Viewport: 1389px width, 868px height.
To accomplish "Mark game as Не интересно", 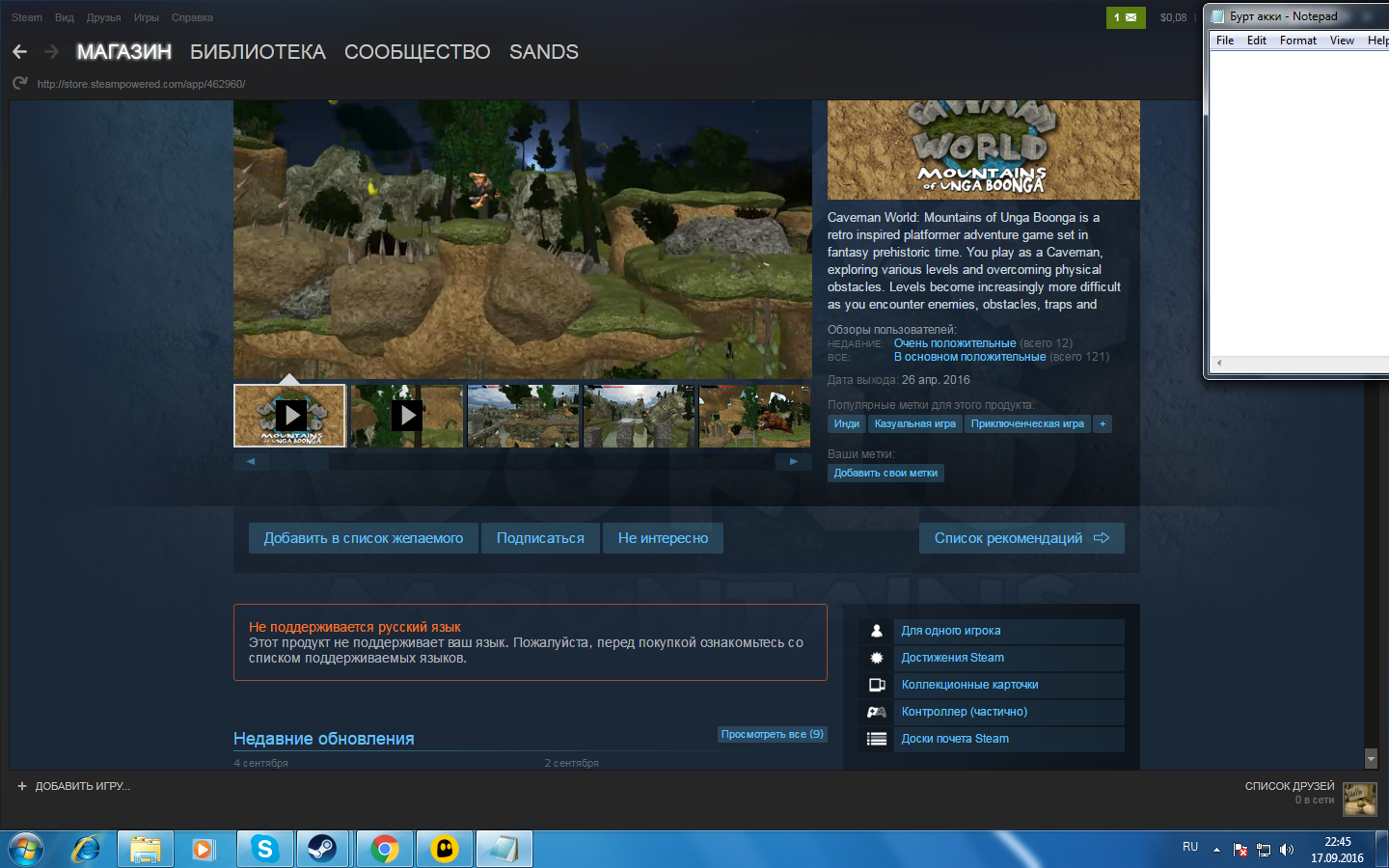I will click(x=664, y=538).
